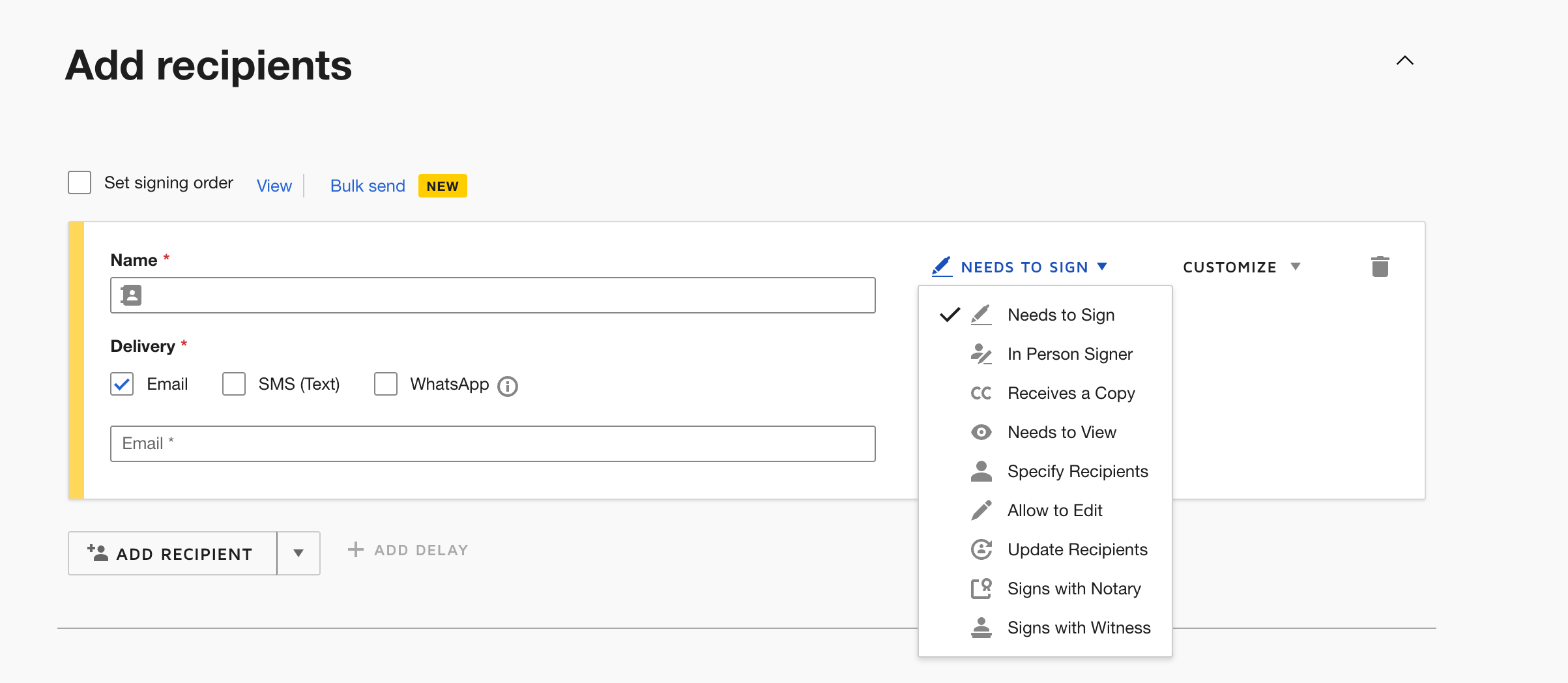Disable the Email delivery checkbox
The height and width of the screenshot is (683, 1568).
pyautogui.click(x=121, y=384)
